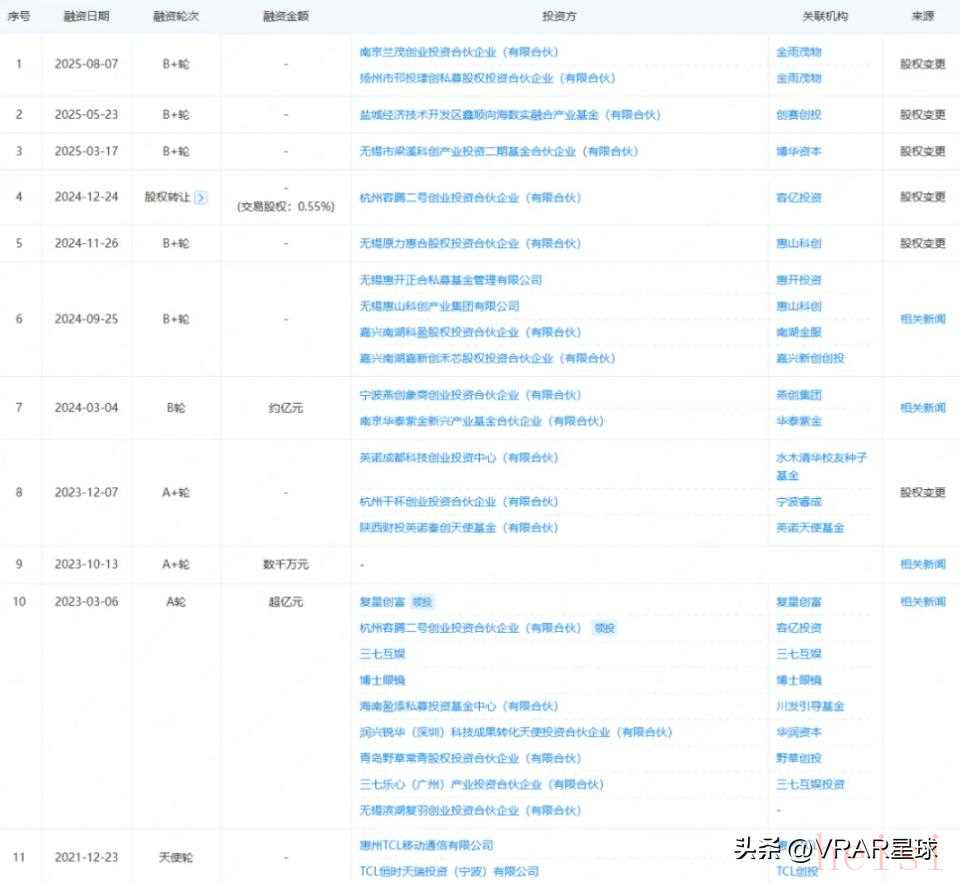960x883 pixels.
Task: Open the 嘉兴新创创投 institution link
Action: [x=810, y=358]
